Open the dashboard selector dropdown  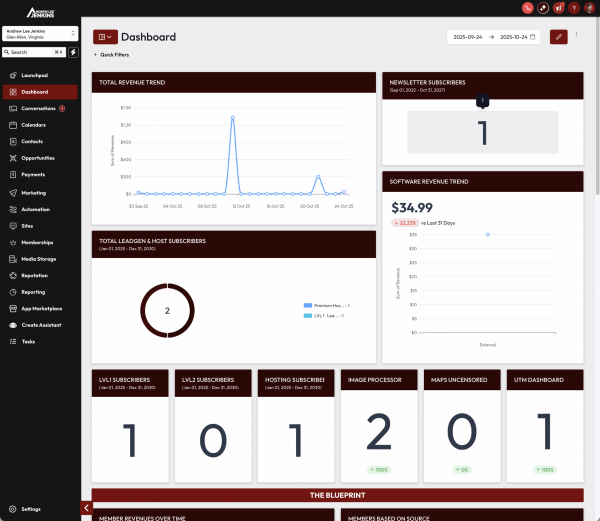(x=104, y=37)
